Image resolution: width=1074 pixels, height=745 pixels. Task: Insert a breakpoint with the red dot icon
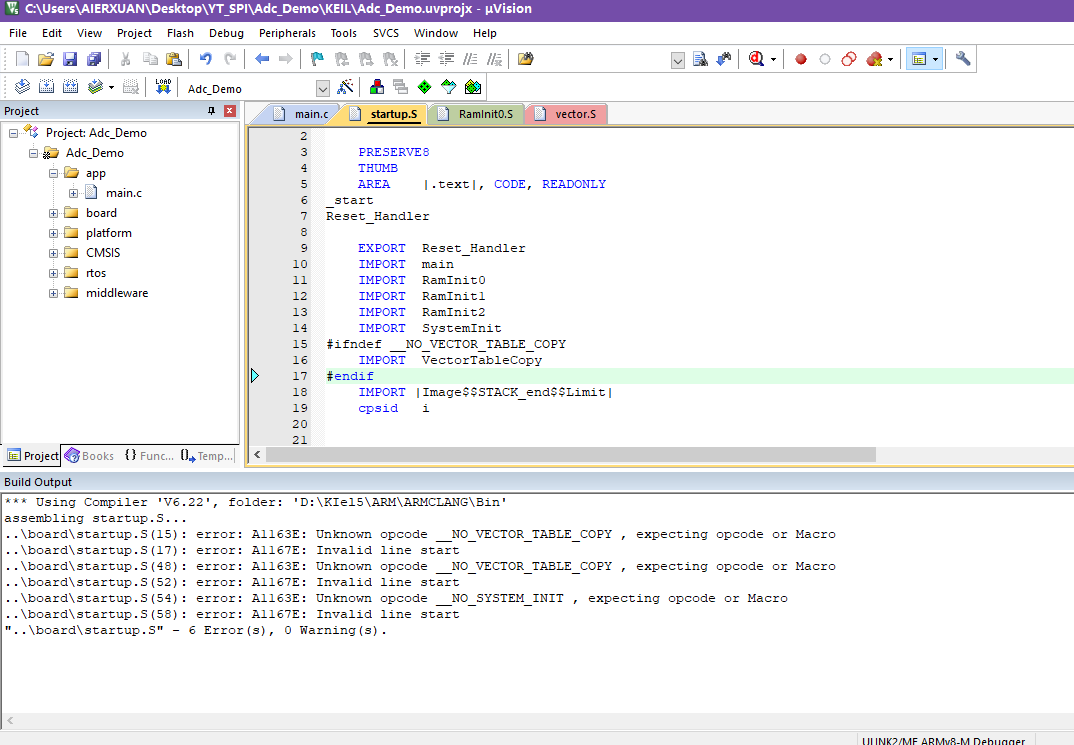tap(801, 59)
